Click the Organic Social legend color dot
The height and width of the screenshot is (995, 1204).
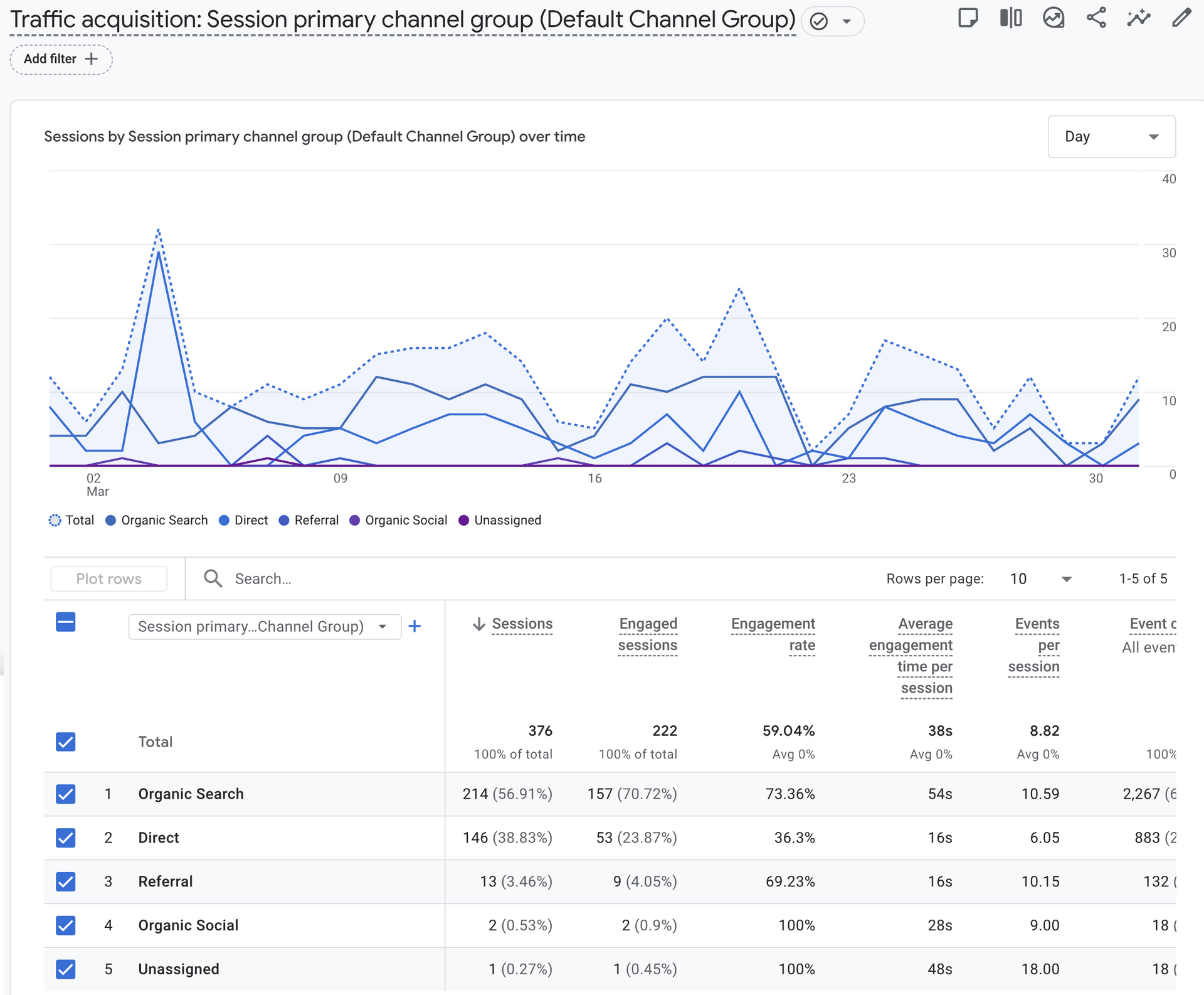point(354,521)
